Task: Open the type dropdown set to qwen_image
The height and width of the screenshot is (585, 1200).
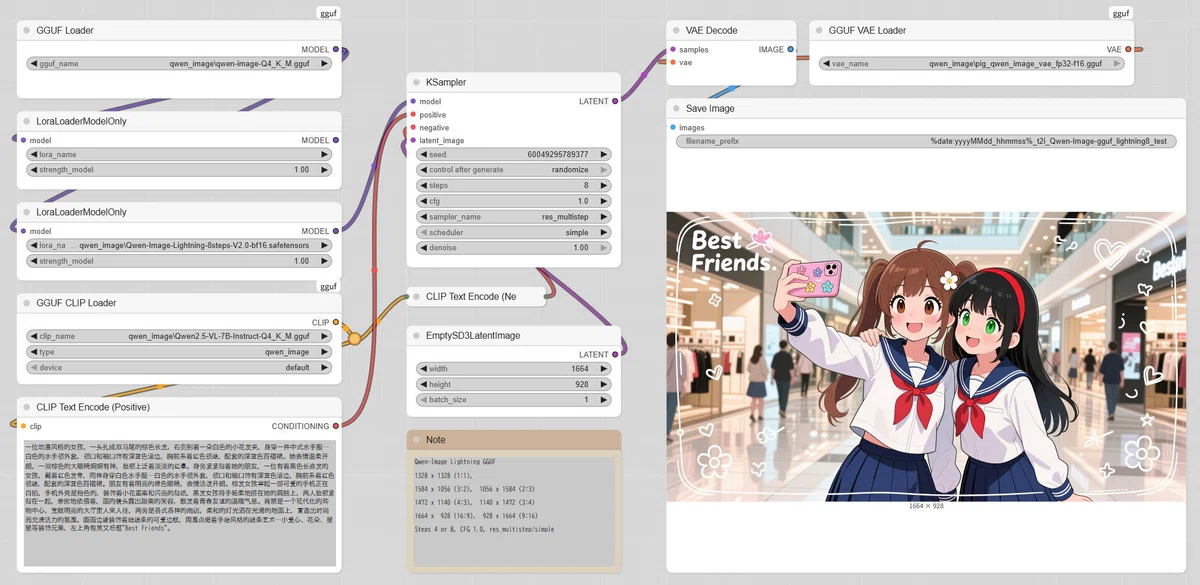Action: click(179, 352)
